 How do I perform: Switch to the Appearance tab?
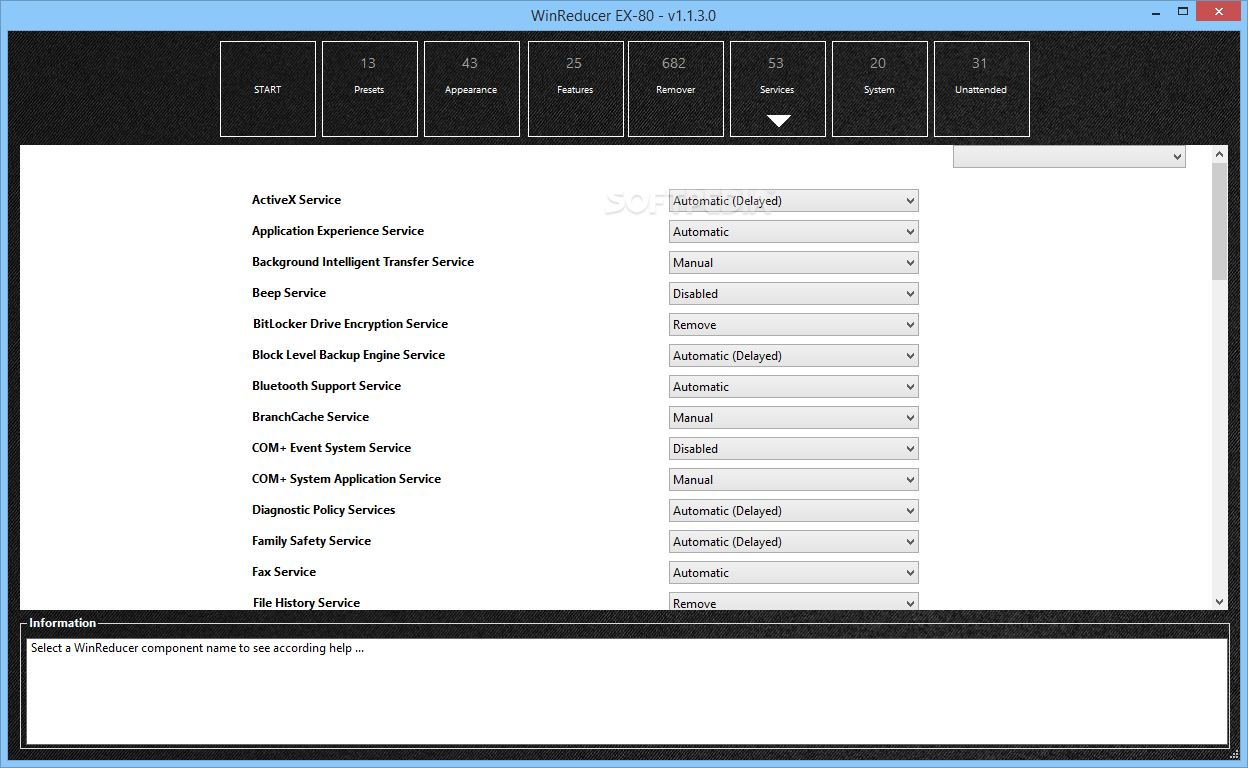pos(472,89)
